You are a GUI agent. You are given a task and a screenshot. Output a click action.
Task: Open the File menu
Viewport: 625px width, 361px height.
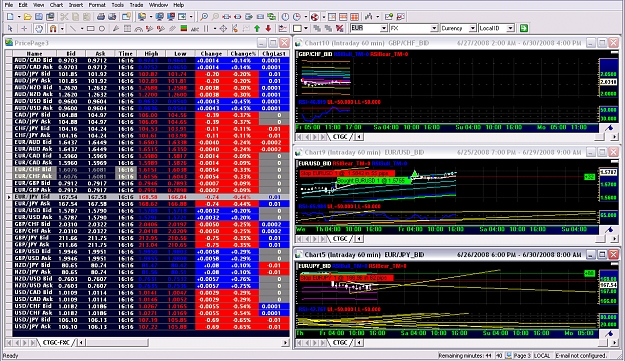(8, 5)
